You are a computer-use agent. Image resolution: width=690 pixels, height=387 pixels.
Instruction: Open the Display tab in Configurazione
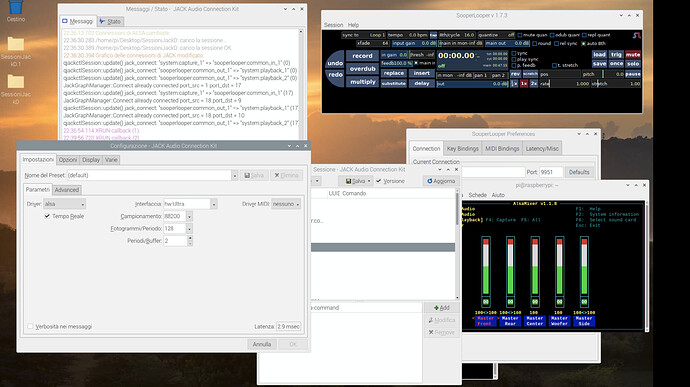pos(91,160)
